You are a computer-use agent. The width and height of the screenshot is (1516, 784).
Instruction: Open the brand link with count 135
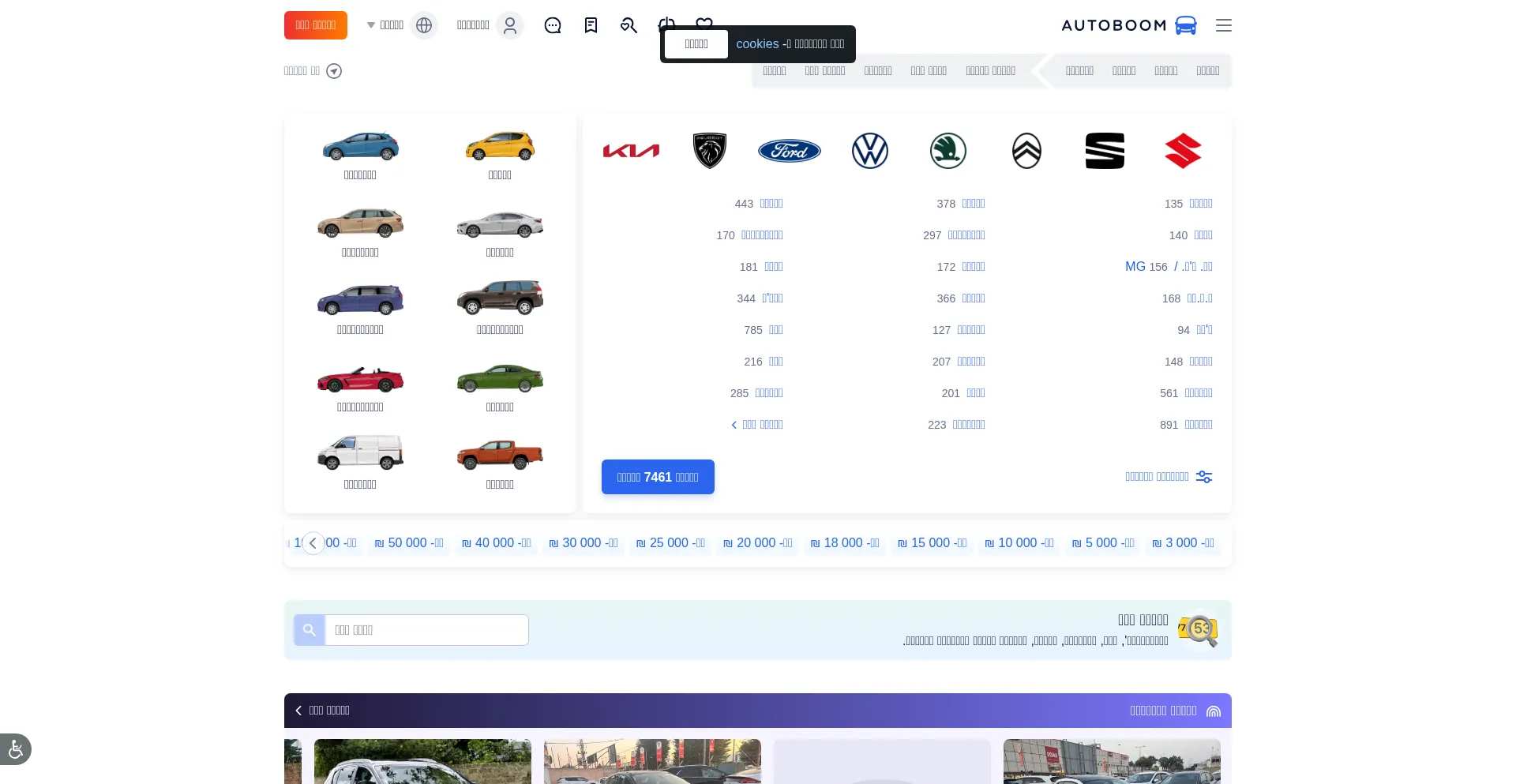click(1201, 204)
